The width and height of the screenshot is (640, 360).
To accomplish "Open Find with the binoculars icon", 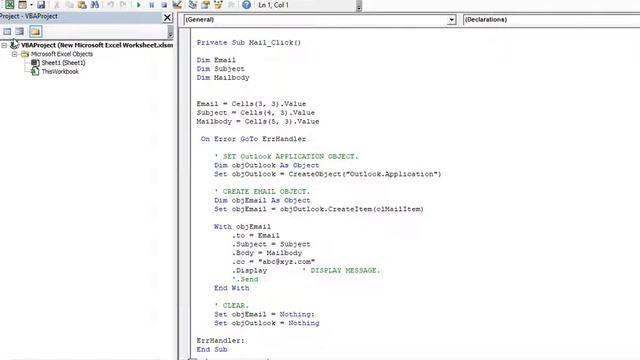I will click(95, 5).
